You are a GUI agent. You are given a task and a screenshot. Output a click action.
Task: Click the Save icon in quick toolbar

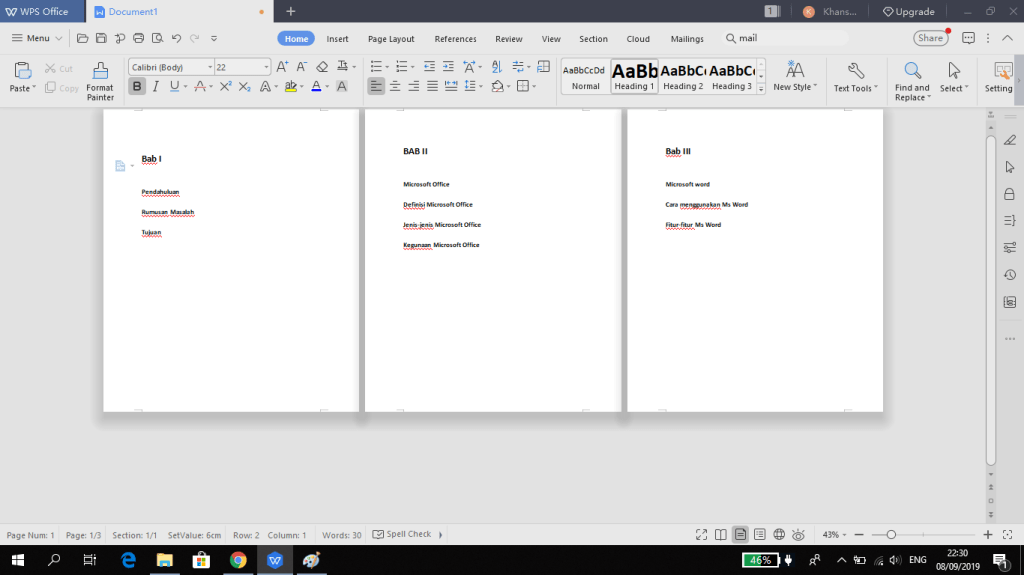point(101,39)
